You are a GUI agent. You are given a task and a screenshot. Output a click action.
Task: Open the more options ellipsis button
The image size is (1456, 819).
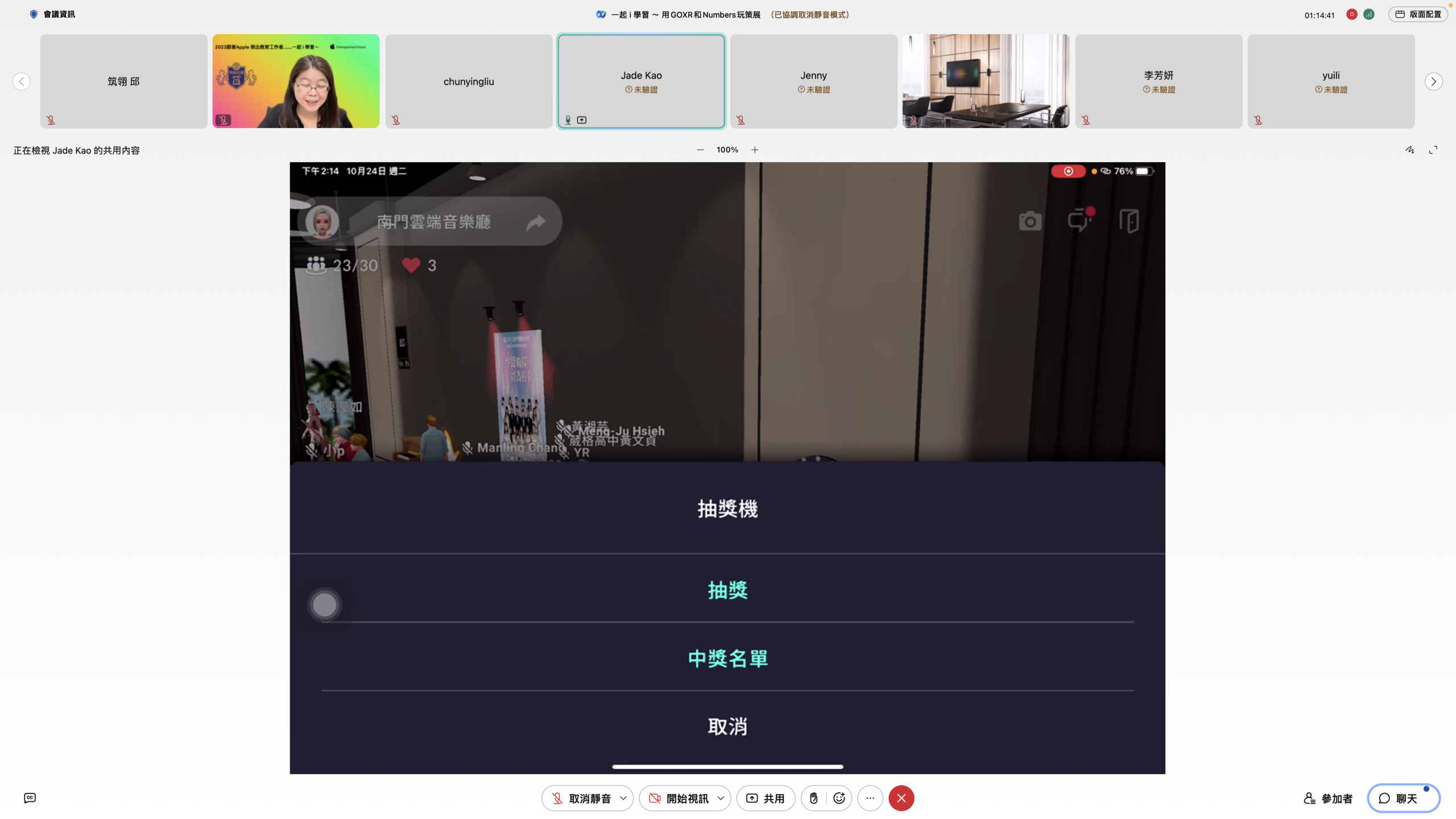tap(870, 798)
